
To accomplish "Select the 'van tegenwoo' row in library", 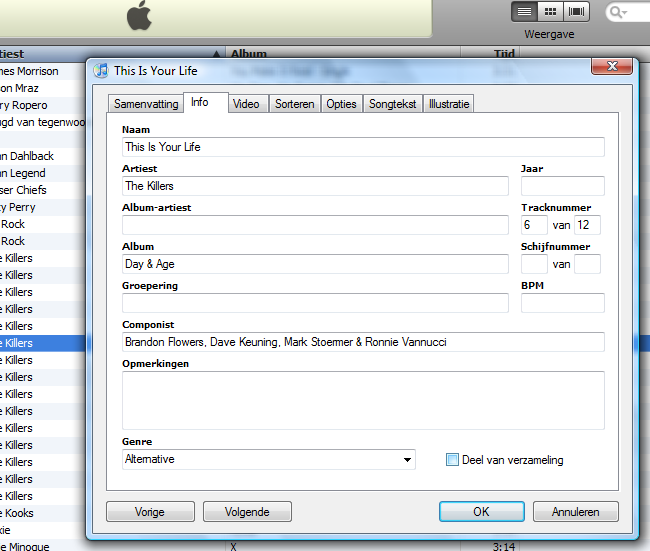I will click(x=42, y=122).
